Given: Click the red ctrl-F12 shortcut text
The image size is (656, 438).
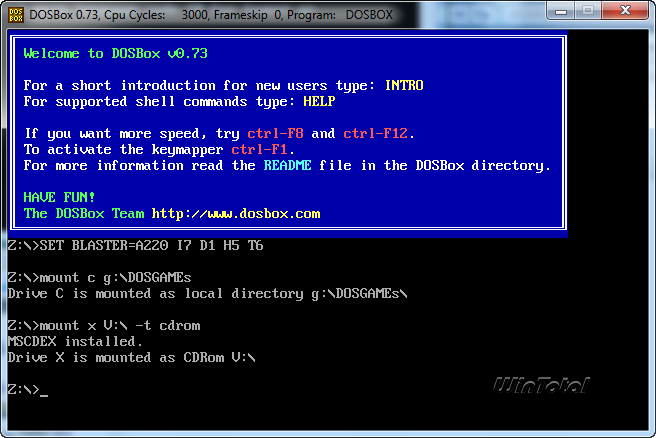Looking at the screenshot, I should coord(375,133).
